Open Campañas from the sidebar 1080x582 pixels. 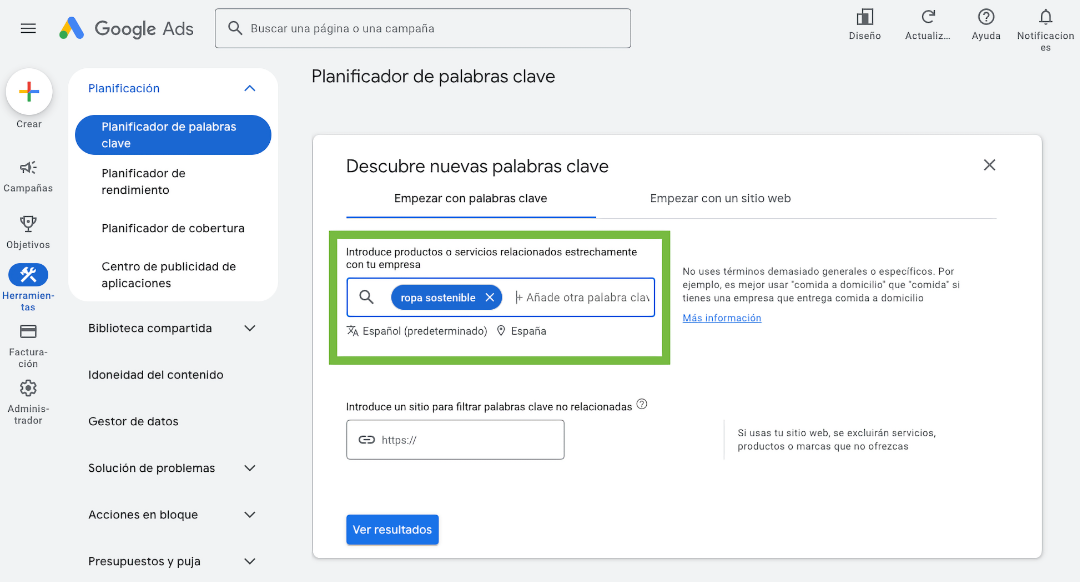[28, 167]
